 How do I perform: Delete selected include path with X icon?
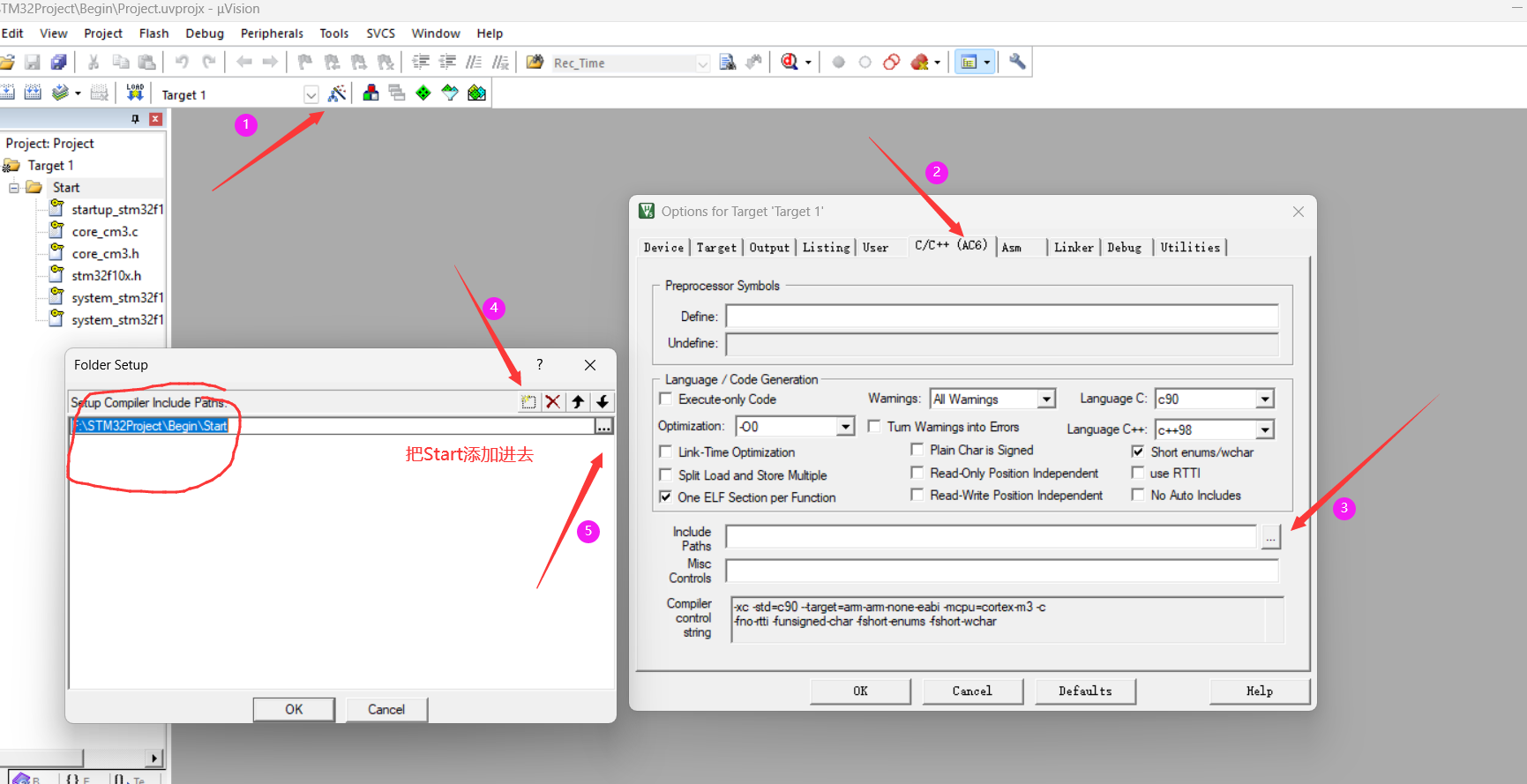[553, 402]
